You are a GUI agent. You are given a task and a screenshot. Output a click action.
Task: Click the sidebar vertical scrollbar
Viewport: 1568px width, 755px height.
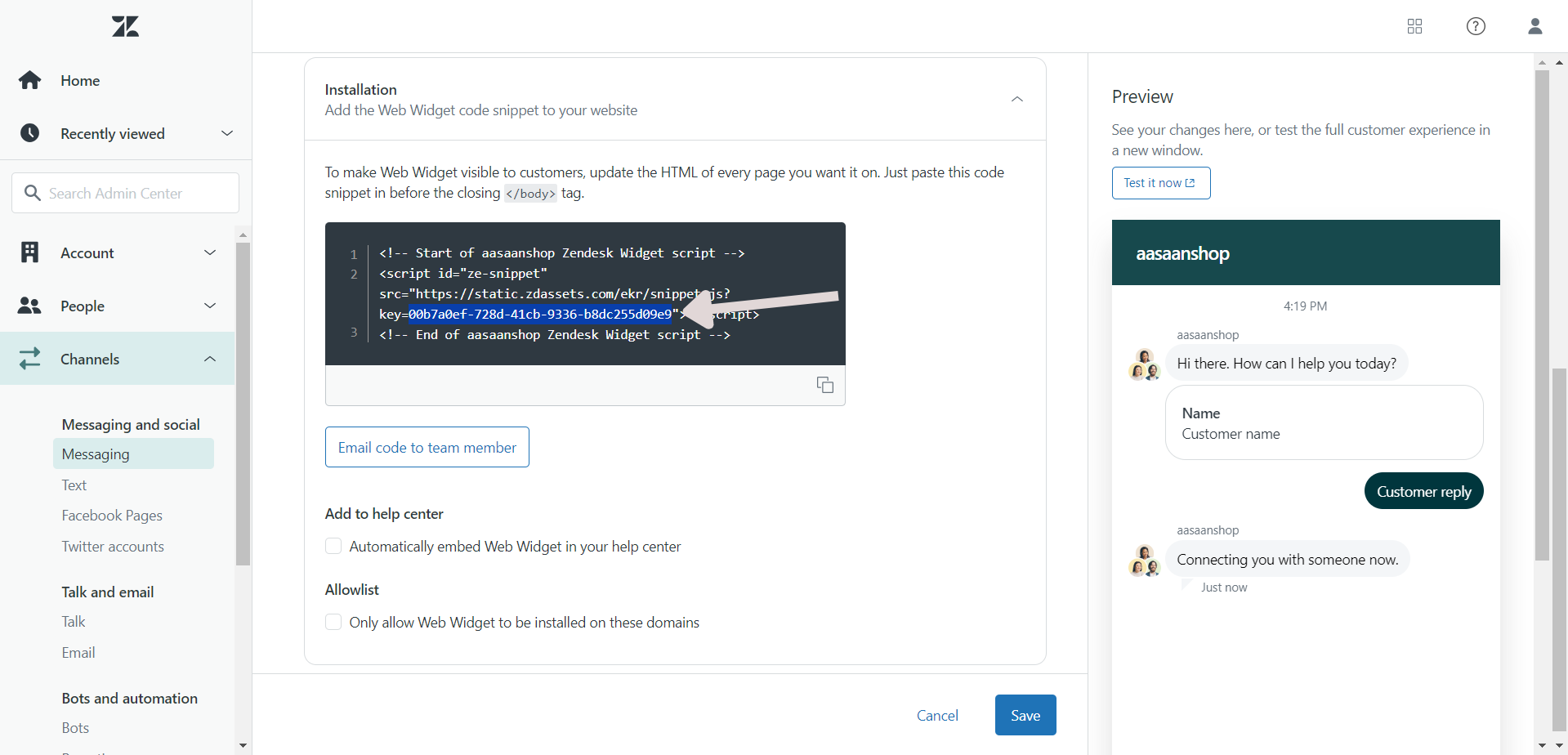(243, 404)
